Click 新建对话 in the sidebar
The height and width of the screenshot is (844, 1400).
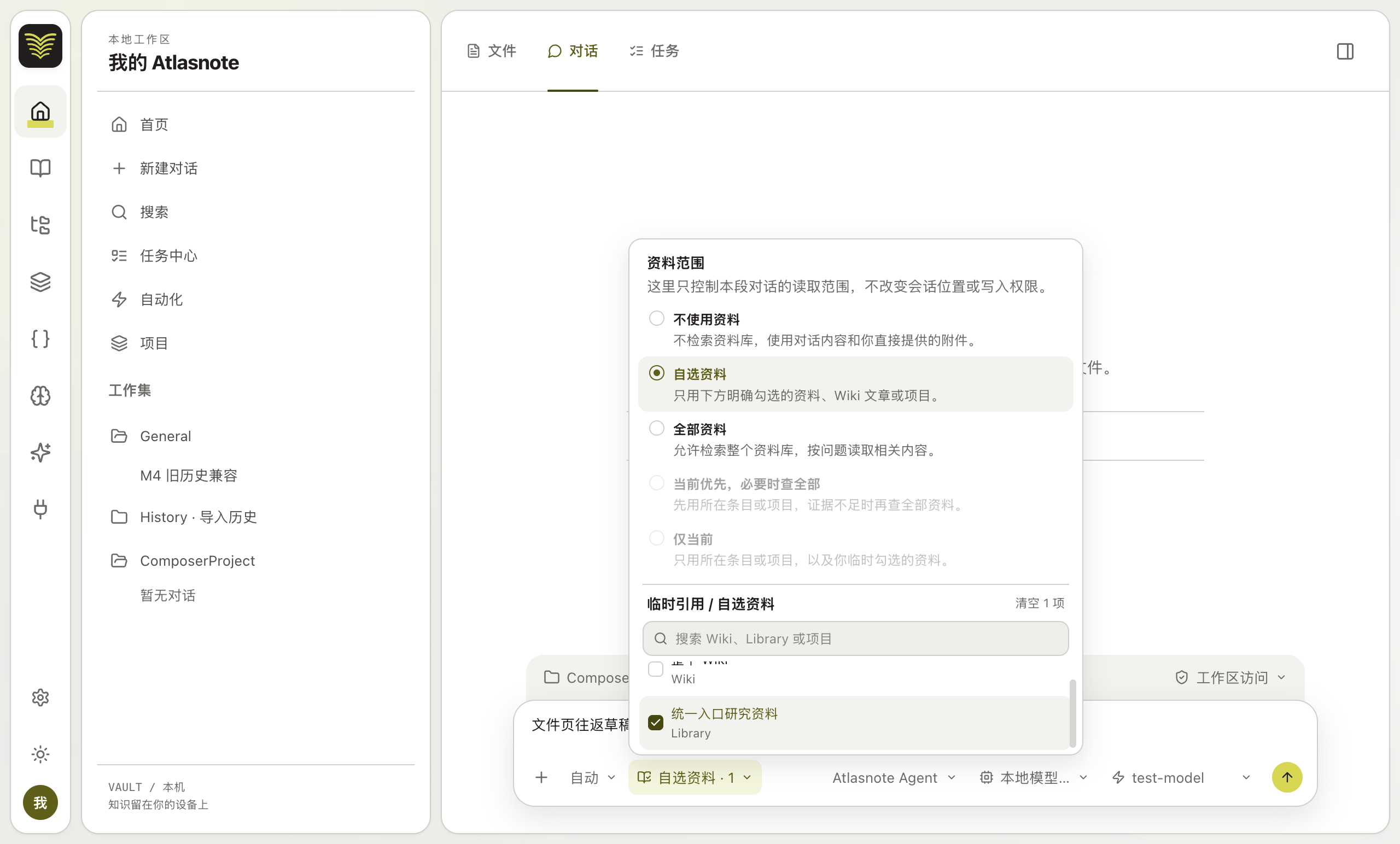(256, 168)
